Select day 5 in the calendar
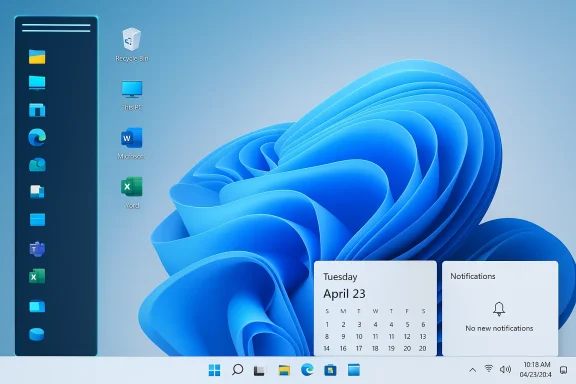 click(407, 325)
